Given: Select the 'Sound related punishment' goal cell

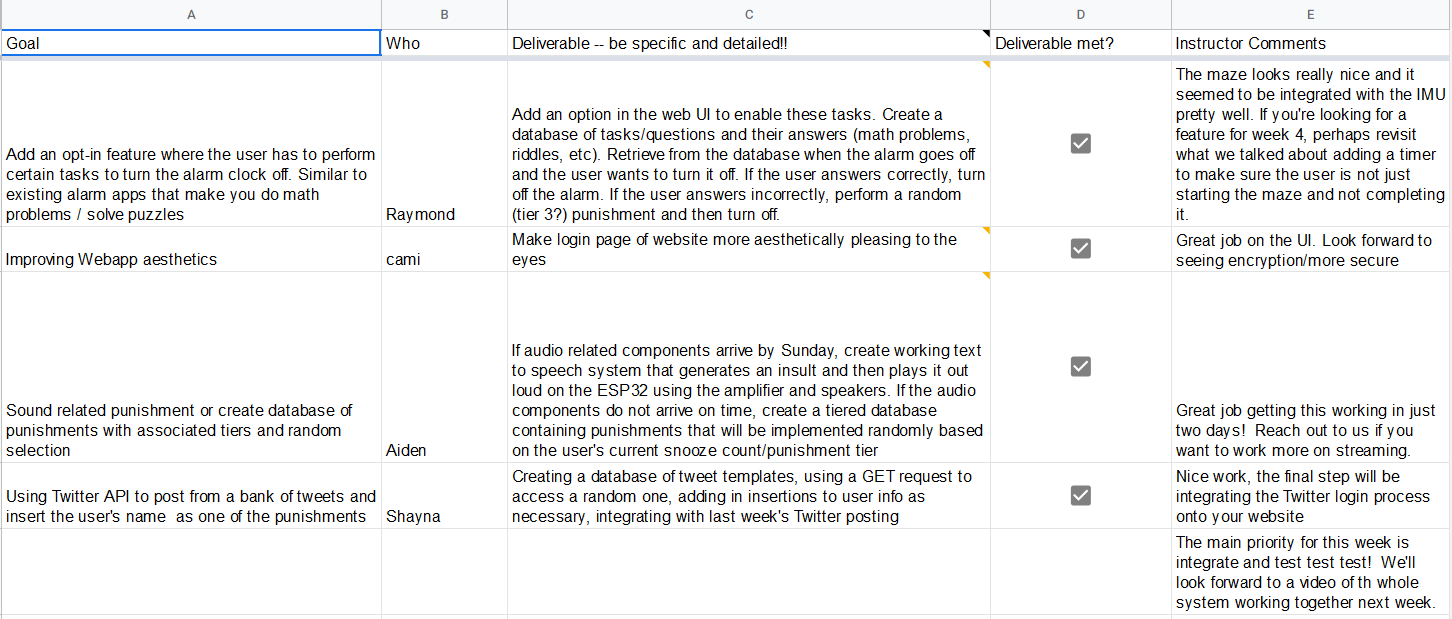Looking at the screenshot, I should pyautogui.click(x=191, y=367).
